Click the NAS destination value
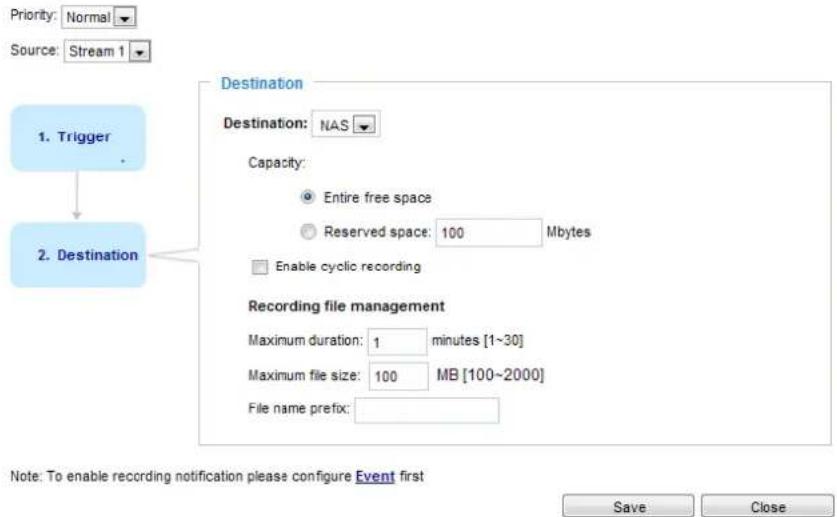Image resolution: width=837 pixels, height=517 pixels. [x=334, y=126]
